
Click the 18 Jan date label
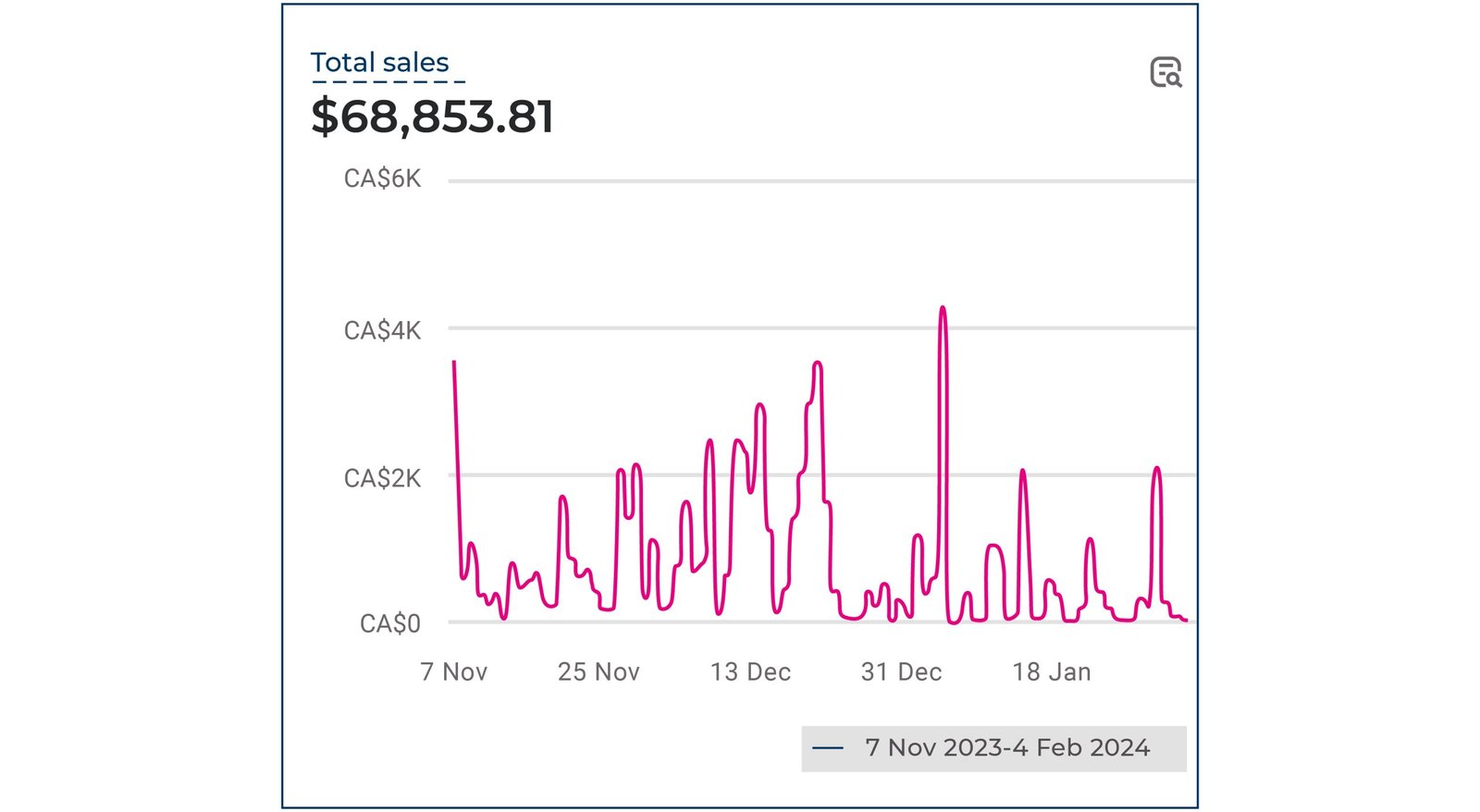1052,672
